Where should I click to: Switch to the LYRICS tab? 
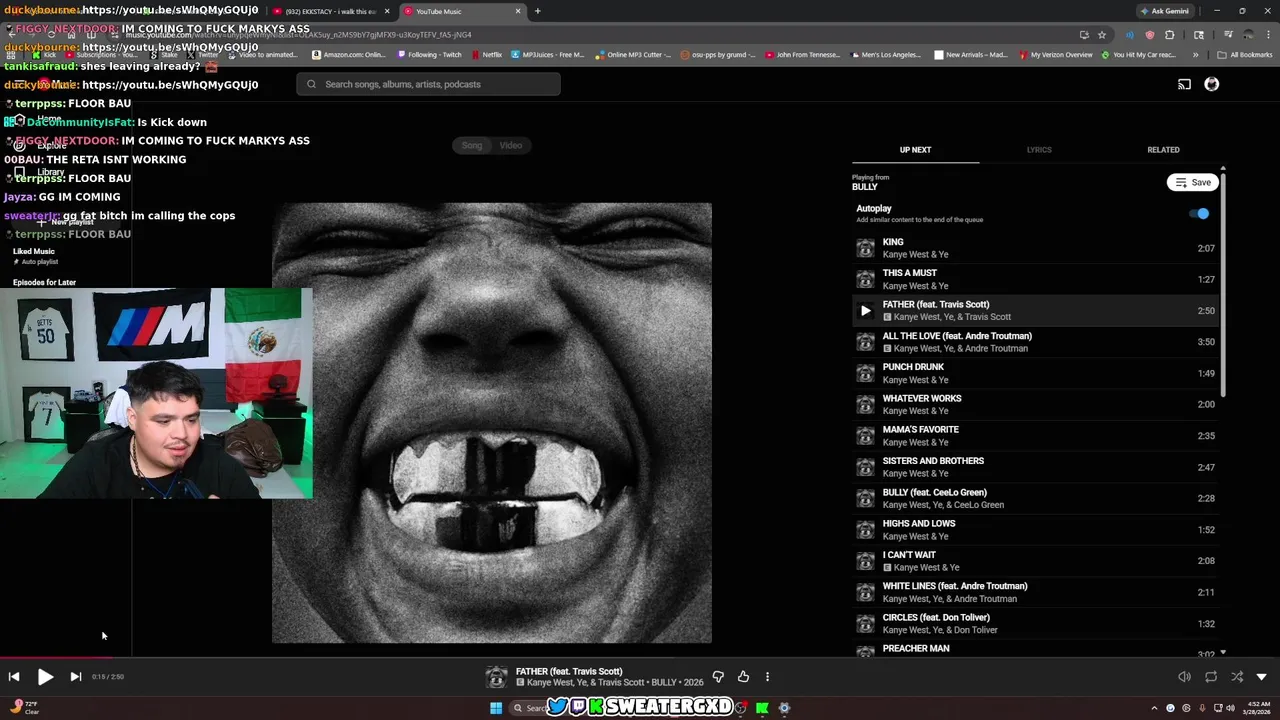(x=1039, y=150)
